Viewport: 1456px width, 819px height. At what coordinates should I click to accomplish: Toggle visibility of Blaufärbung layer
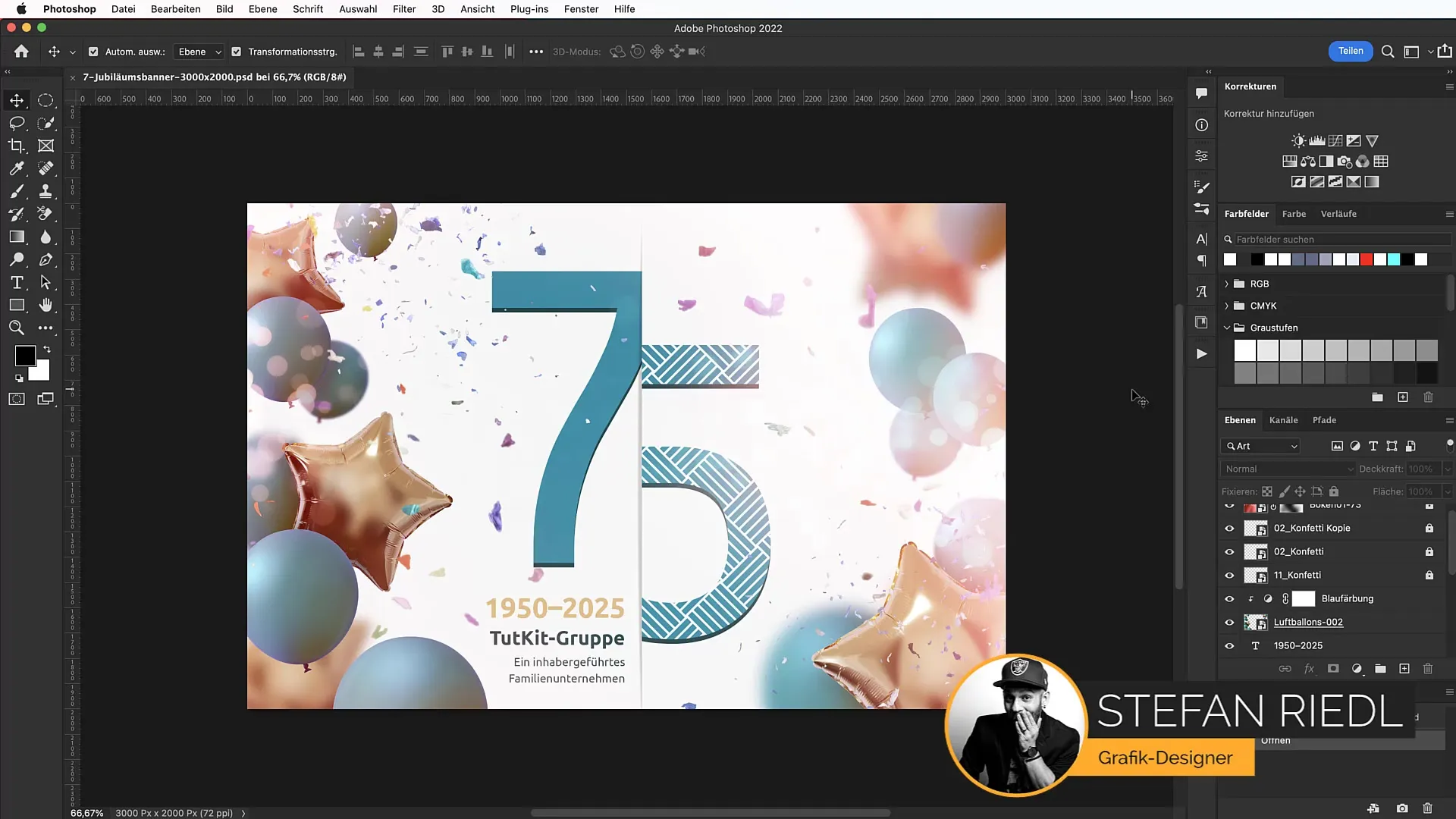1229,598
